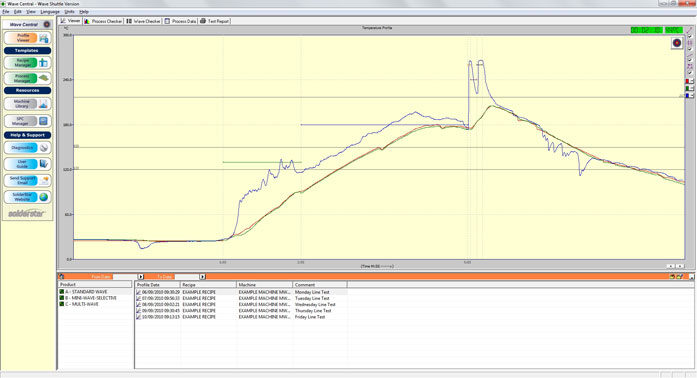This screenshot has width=697, height=378.
Task: Open the To Date picker dropdown
Action: pyautogui.click(x=202, y=277)
